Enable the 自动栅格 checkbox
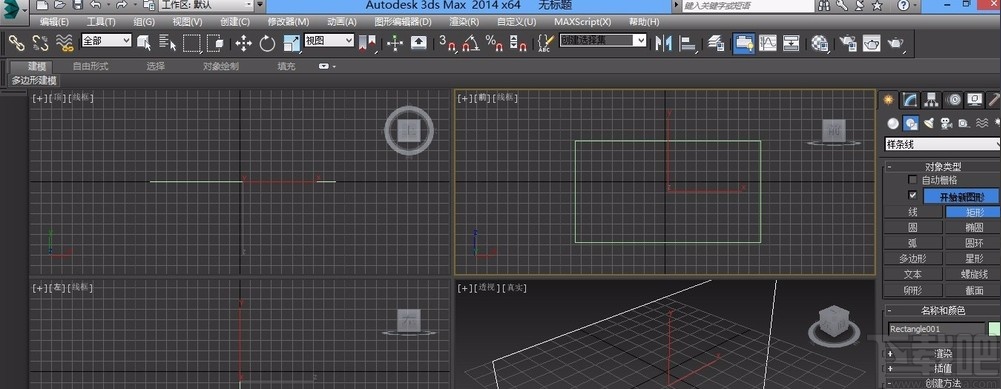The height and width of the screenshot is (389, 1001). point(912,180)
